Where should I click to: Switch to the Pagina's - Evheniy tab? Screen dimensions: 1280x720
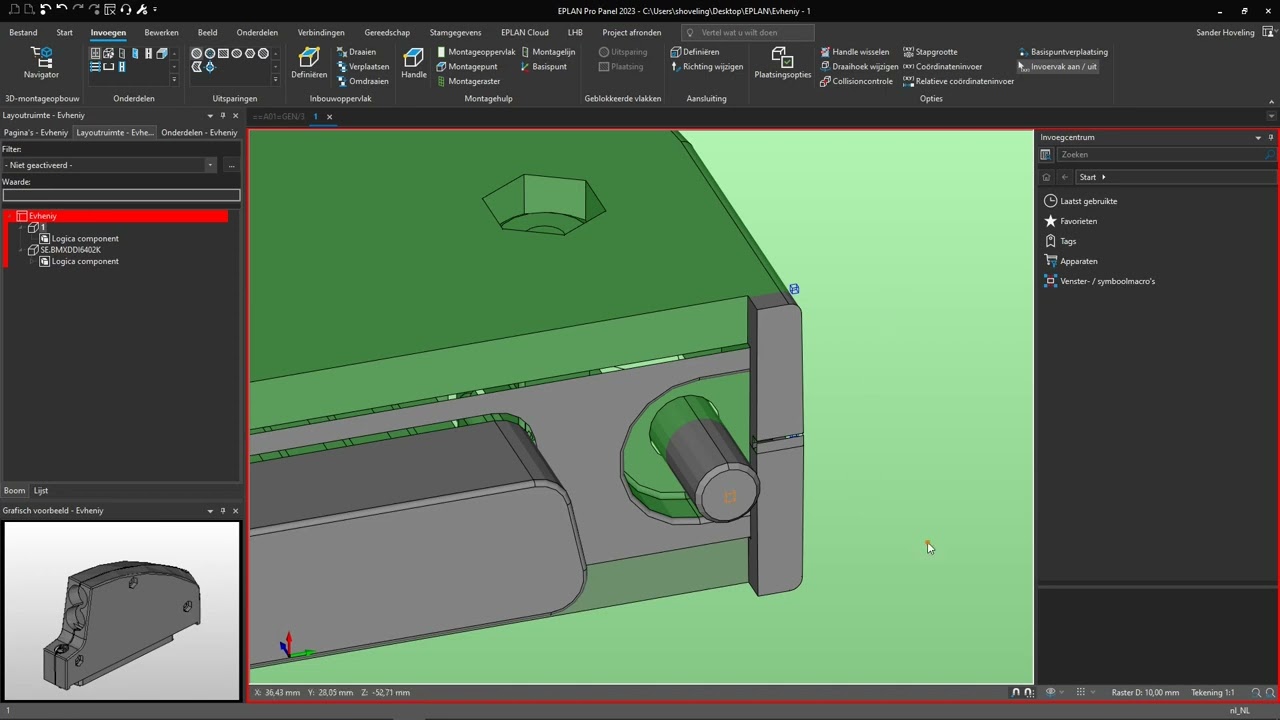[x=36, y=132]
